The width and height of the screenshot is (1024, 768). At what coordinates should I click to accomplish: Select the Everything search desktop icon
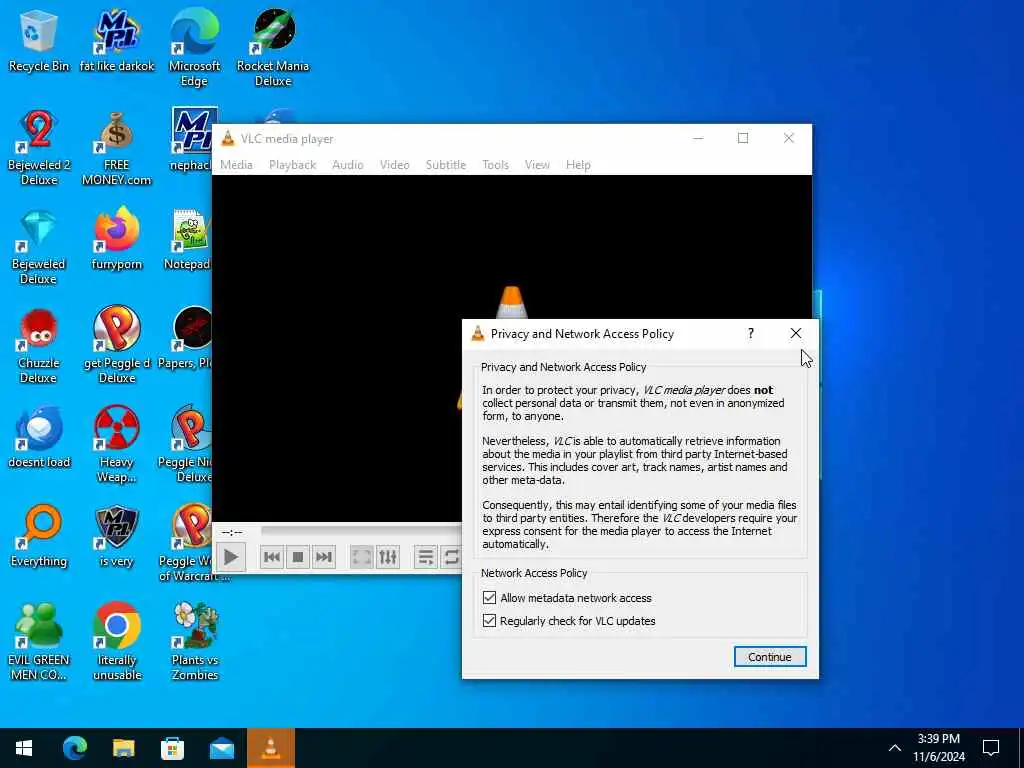tap(39, 536)
